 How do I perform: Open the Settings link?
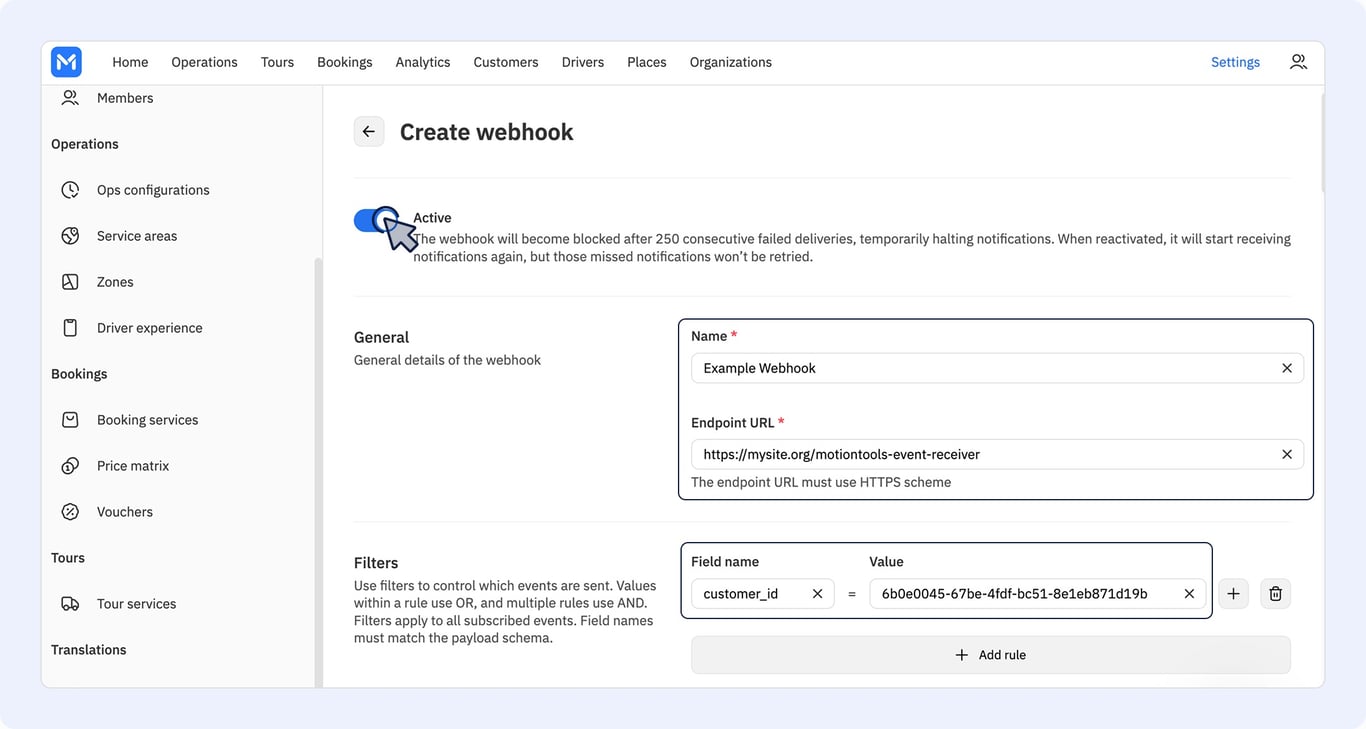(x=1235, y=62)
